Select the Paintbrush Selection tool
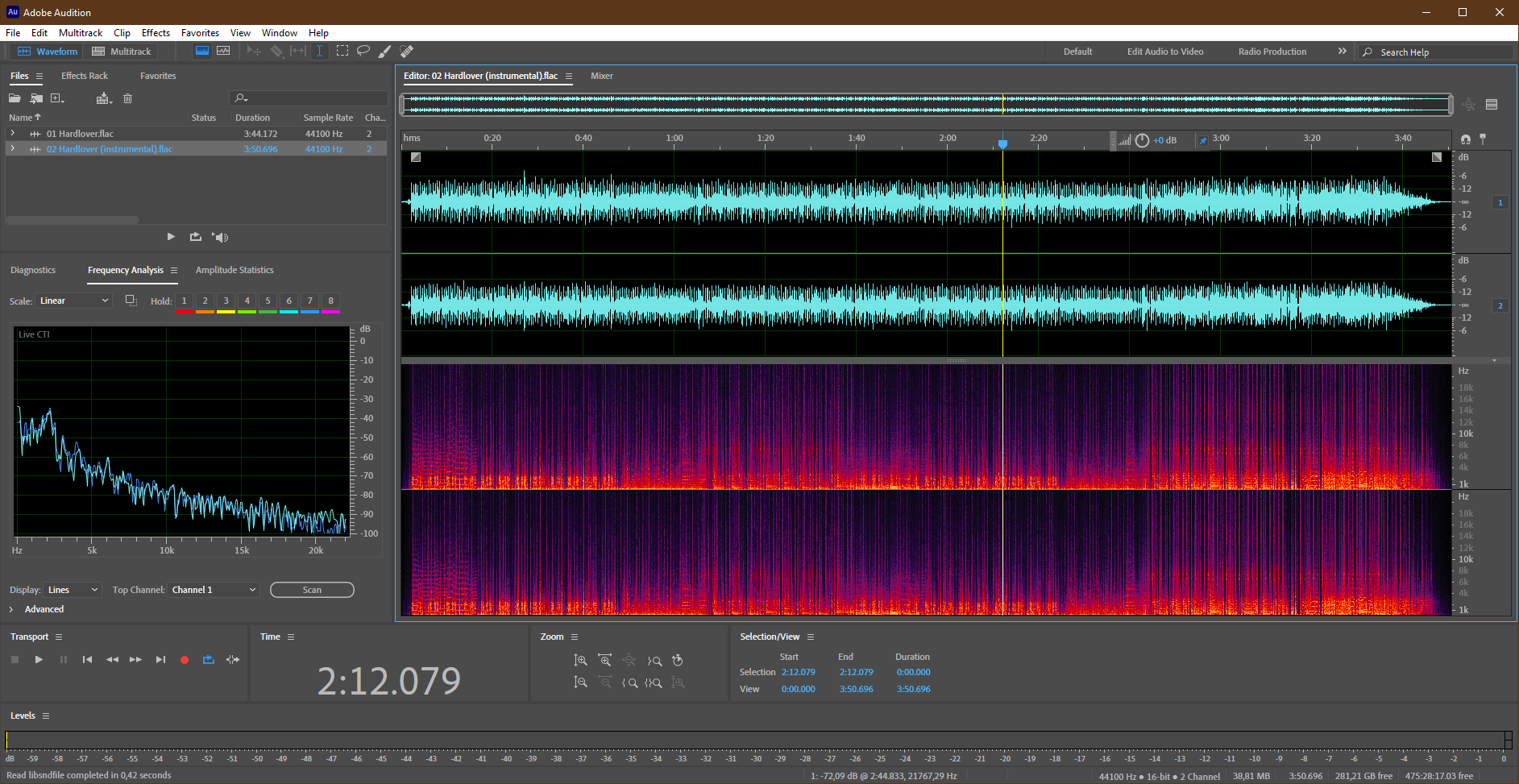The image size is (1519, 784). coord(385,51)
